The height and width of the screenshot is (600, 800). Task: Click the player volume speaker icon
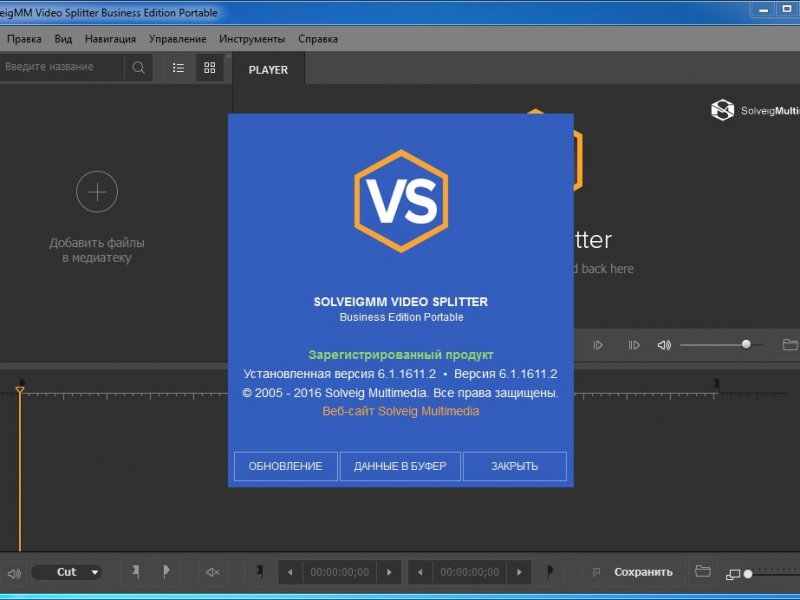pyautogui.click(x=664, y=345)
